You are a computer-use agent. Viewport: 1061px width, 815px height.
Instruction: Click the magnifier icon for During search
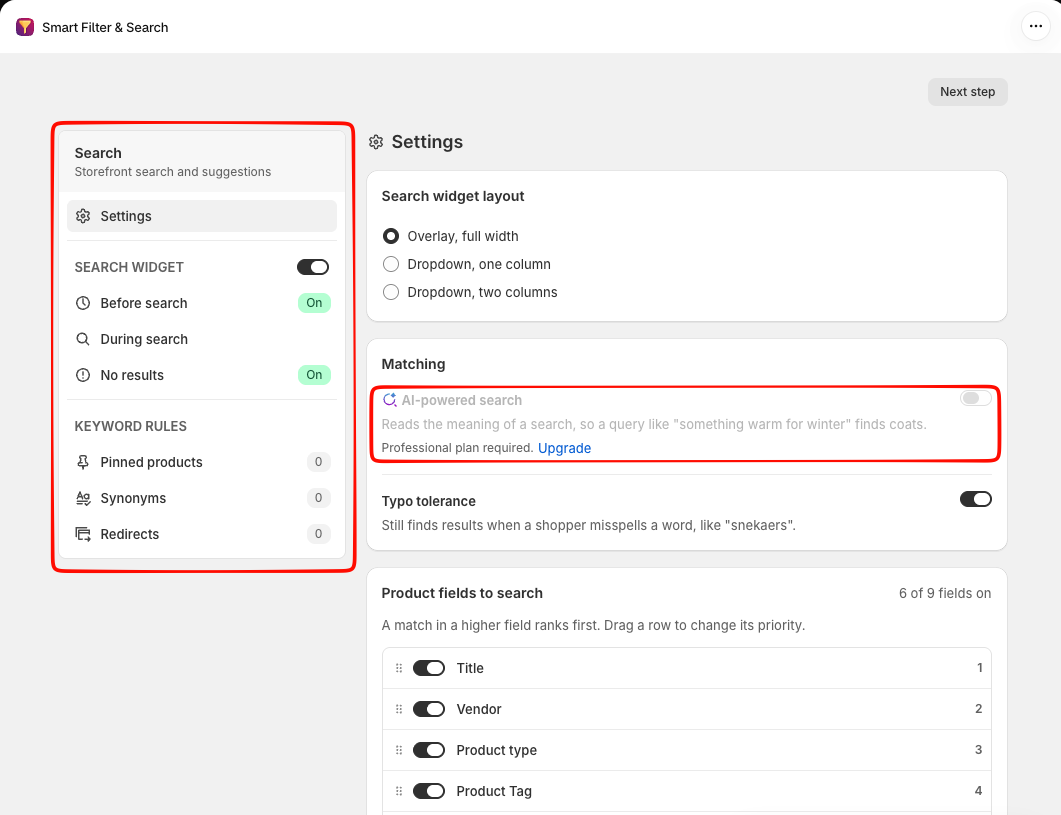coord(83,339)
